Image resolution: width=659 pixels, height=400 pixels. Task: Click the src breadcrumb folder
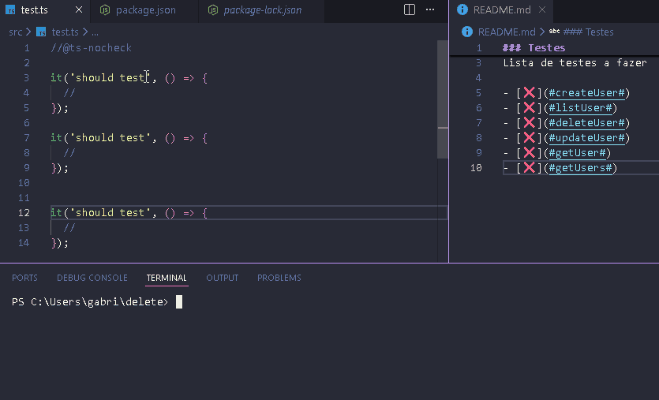(x=15, y=31)
